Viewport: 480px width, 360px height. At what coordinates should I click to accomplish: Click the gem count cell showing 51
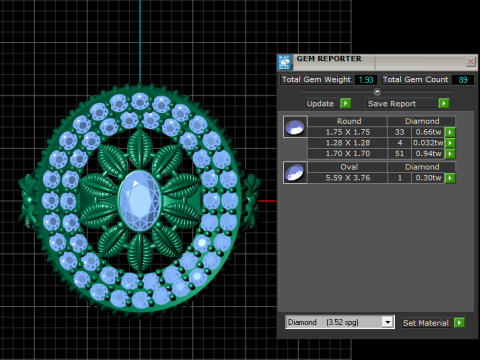pos(399,154)
